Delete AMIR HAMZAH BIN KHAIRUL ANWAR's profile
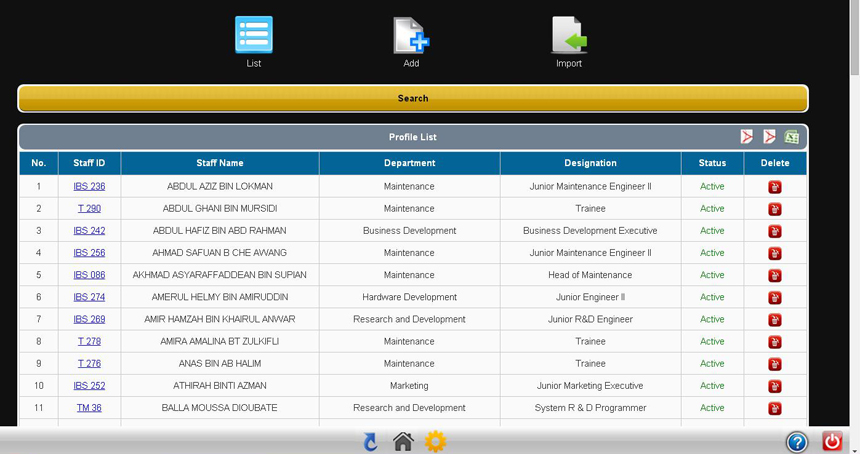The width and height of the screenshot is (860, 454). tap(774, 320)
